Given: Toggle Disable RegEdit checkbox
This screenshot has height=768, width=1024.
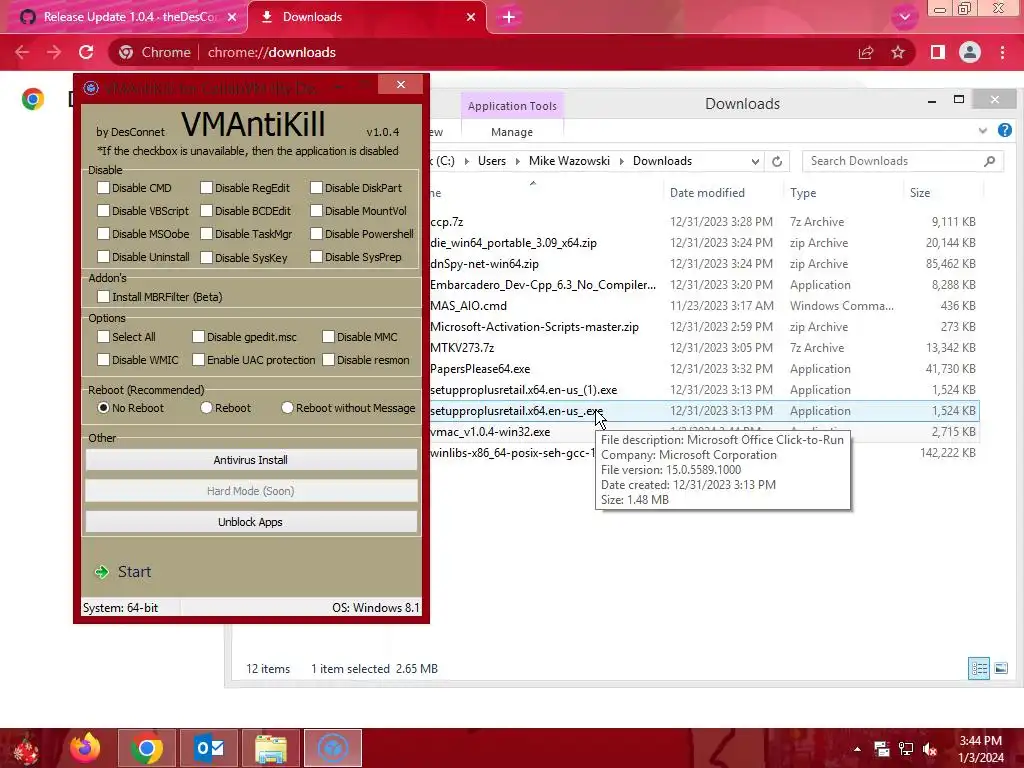Looking at the screenshot, I should pyautogui.click(x=206, y=187).
